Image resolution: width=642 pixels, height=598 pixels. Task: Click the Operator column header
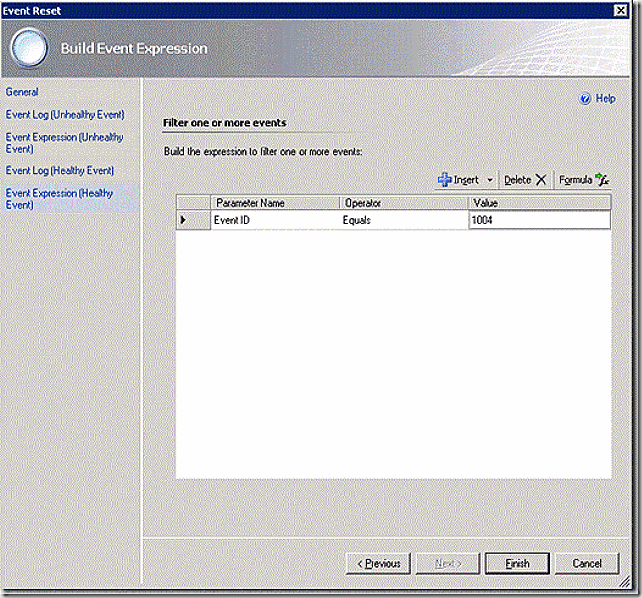point(404,203)
